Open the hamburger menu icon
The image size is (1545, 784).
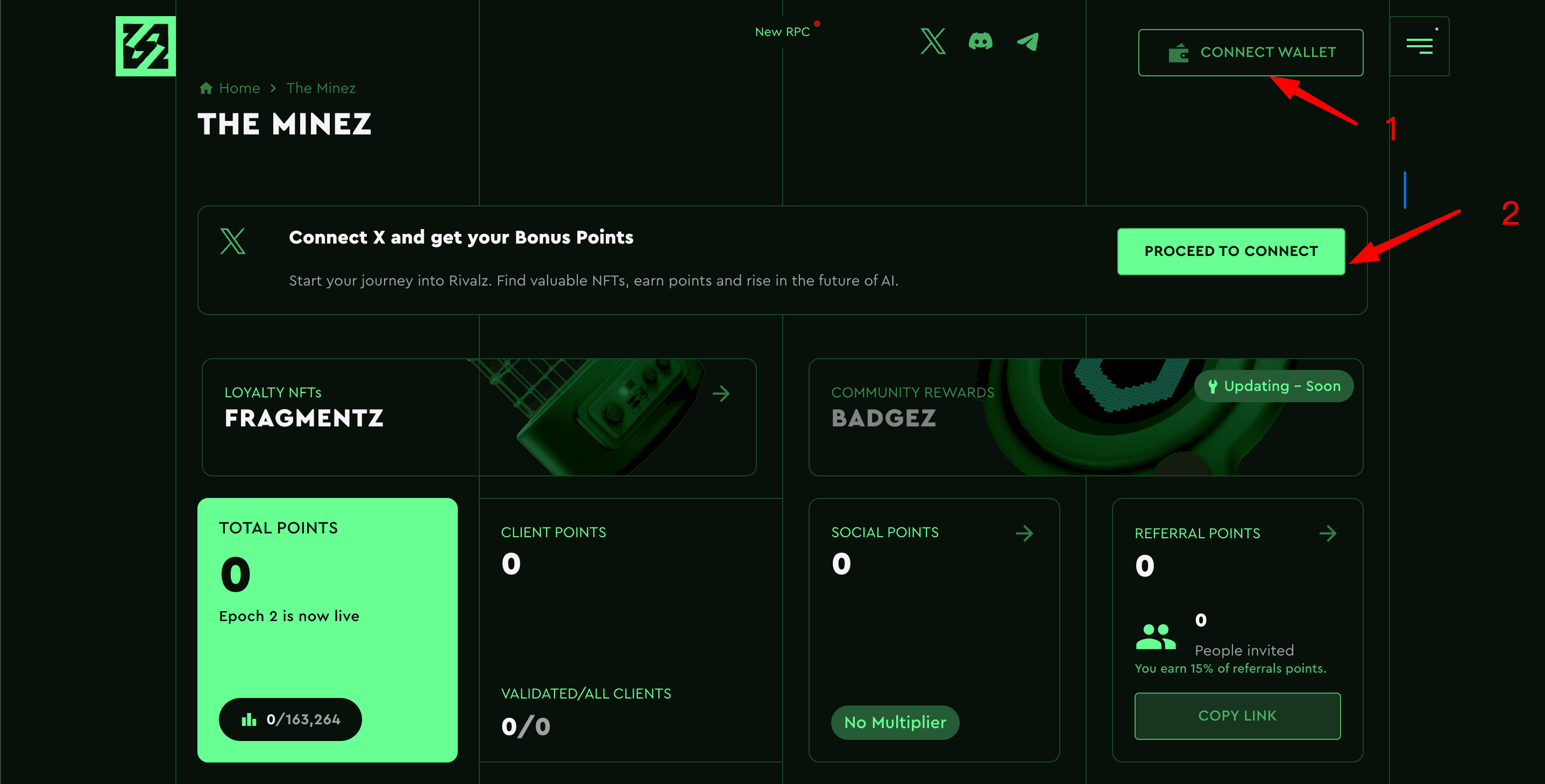pos(1419,46)
